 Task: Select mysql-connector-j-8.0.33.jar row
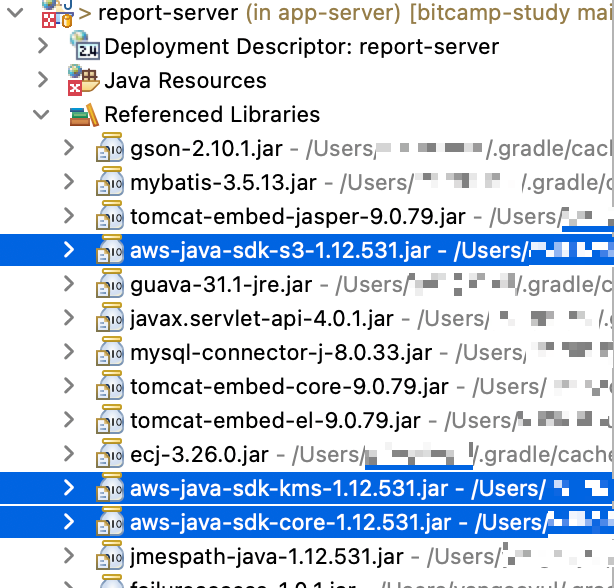click(x=307, y=352)
